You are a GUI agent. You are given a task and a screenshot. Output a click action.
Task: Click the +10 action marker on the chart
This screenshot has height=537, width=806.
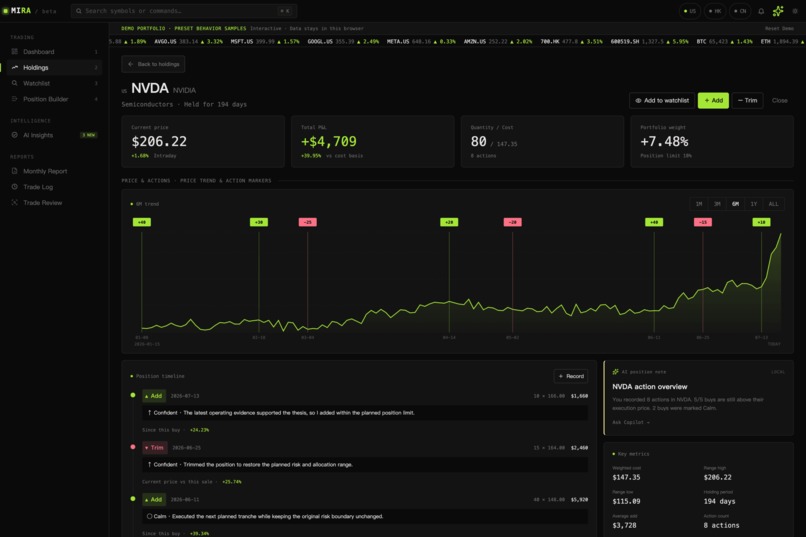[761, 222]
